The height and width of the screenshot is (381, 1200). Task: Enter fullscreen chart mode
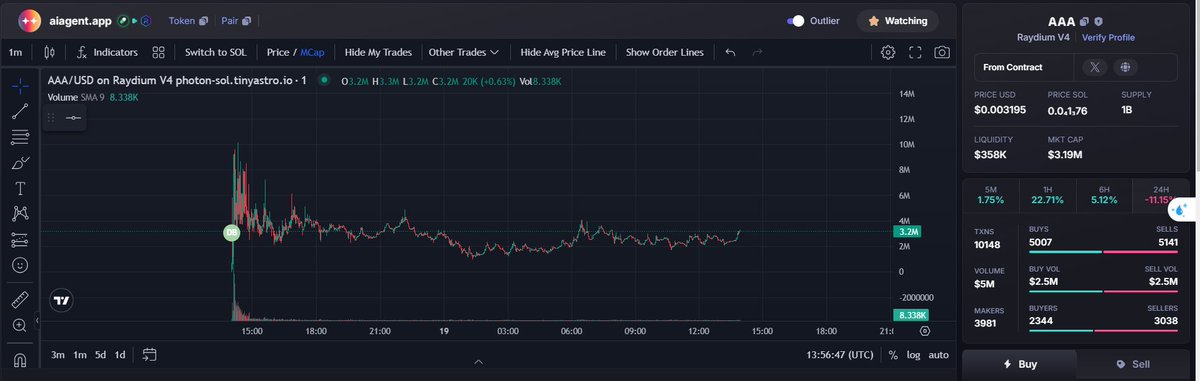[915, 52]
